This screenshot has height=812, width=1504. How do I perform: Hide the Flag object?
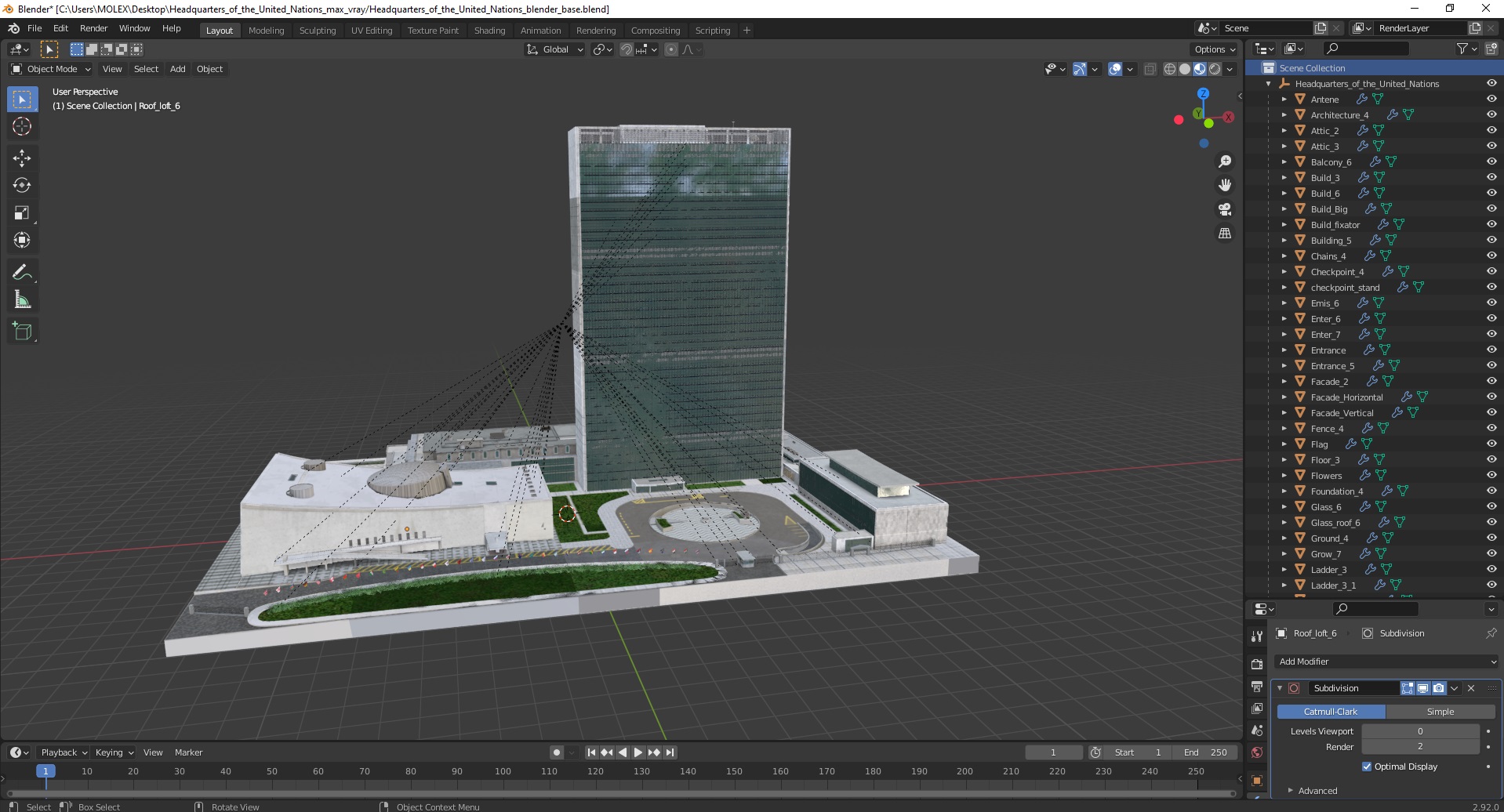(x=1491, y=444)
